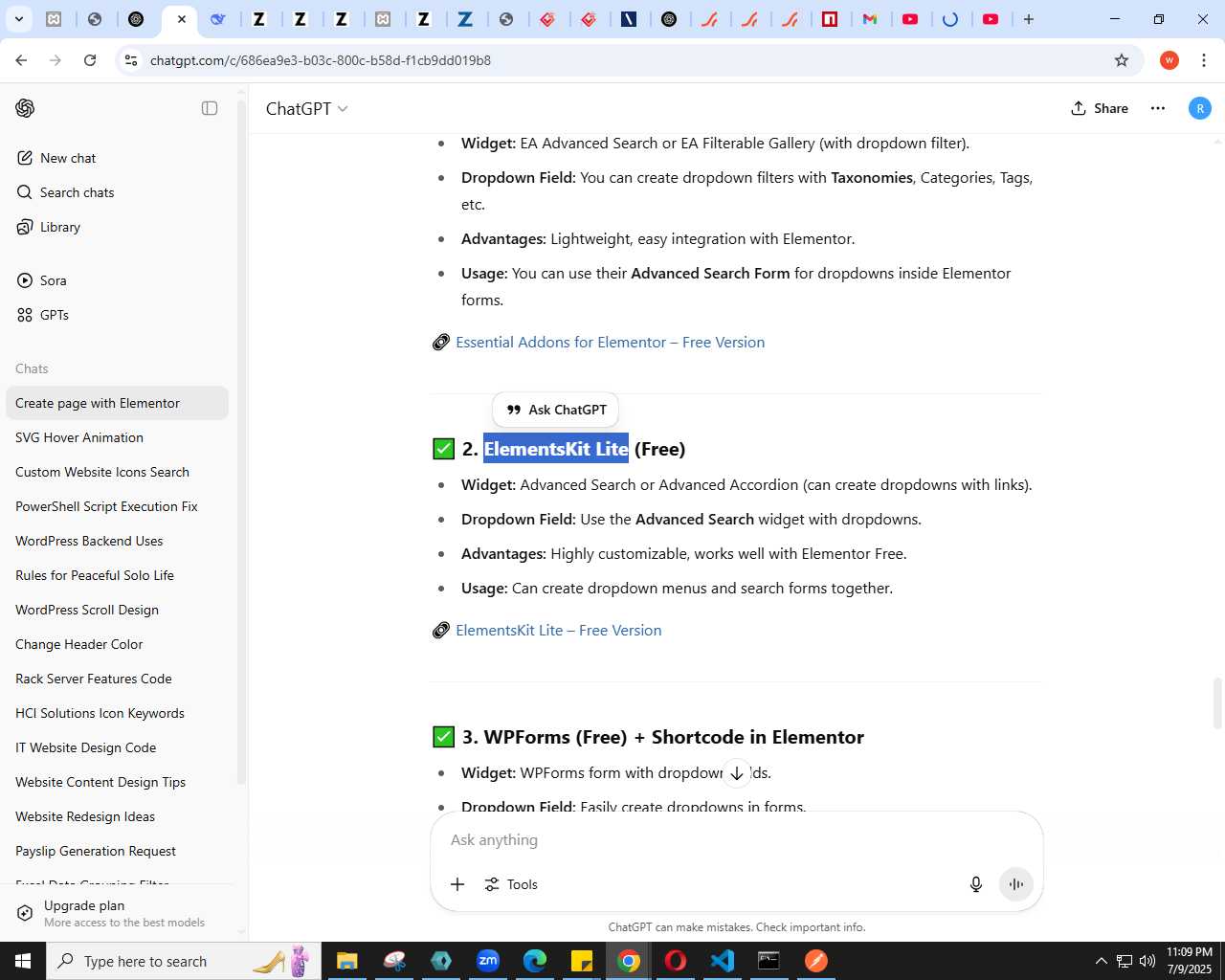Screen dimensions: 1225x980
Task: Switch to the first YouTube browser tab
Action: pyautogui.click(x=910, y=19)
